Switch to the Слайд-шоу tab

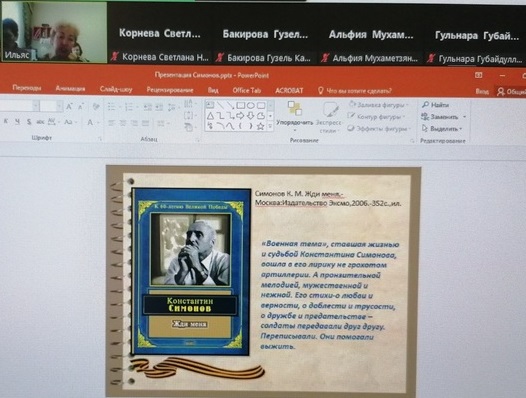pyautogui.click(x=116, y=89)
